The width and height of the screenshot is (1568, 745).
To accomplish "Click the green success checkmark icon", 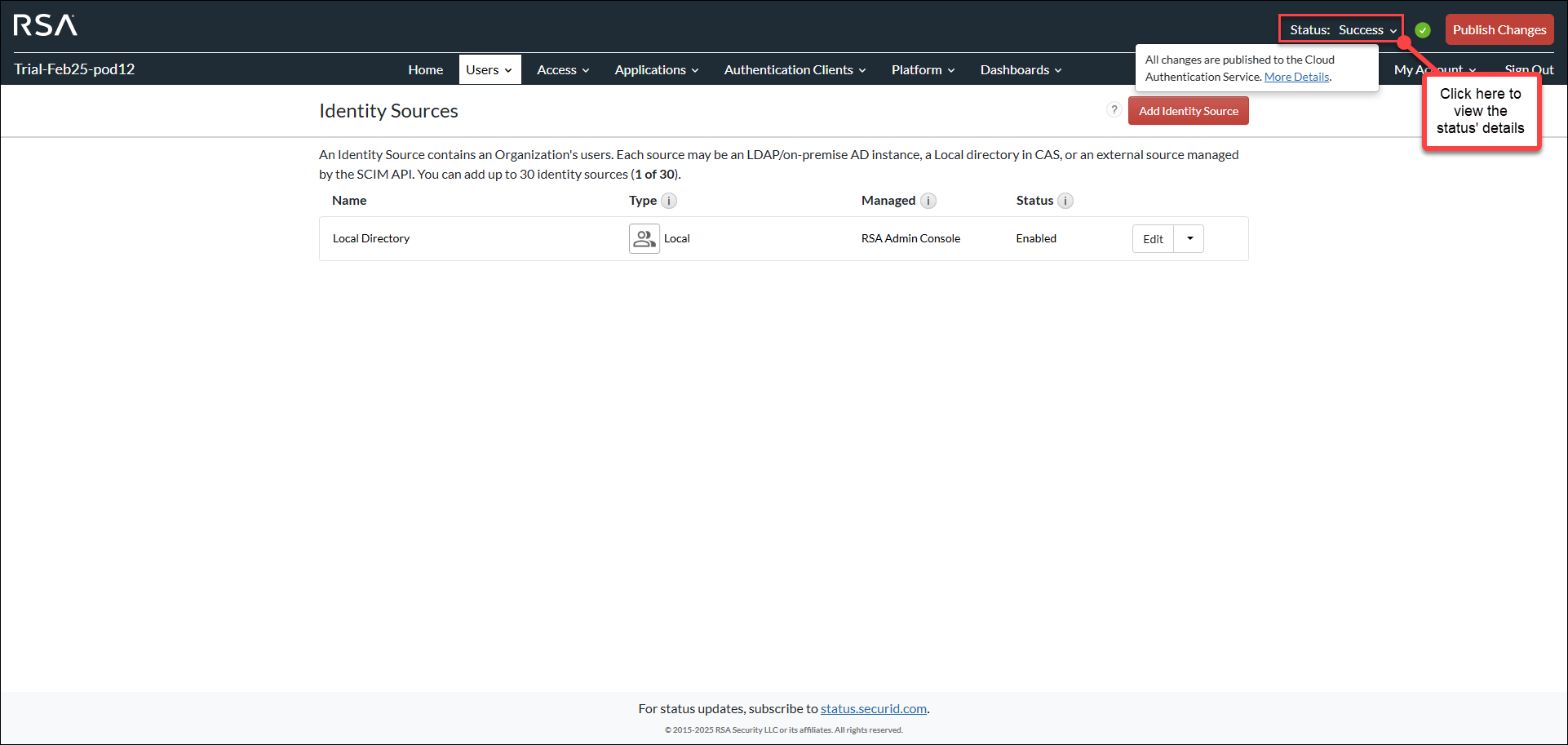I will 1423,29.
